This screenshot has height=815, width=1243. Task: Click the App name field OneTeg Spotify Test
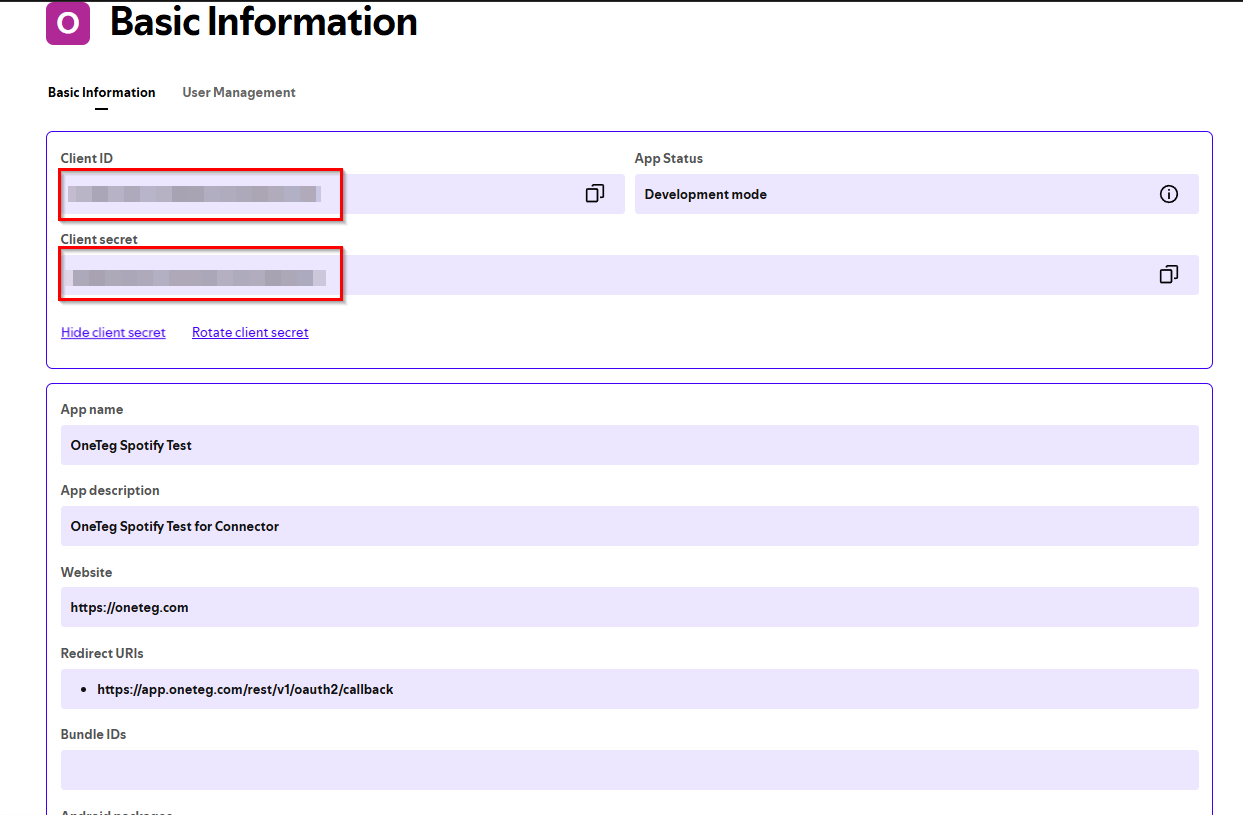629,445
